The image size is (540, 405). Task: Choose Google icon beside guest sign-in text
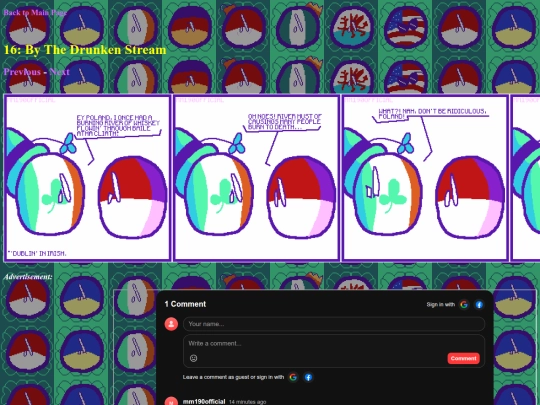(x=293, y=377)
